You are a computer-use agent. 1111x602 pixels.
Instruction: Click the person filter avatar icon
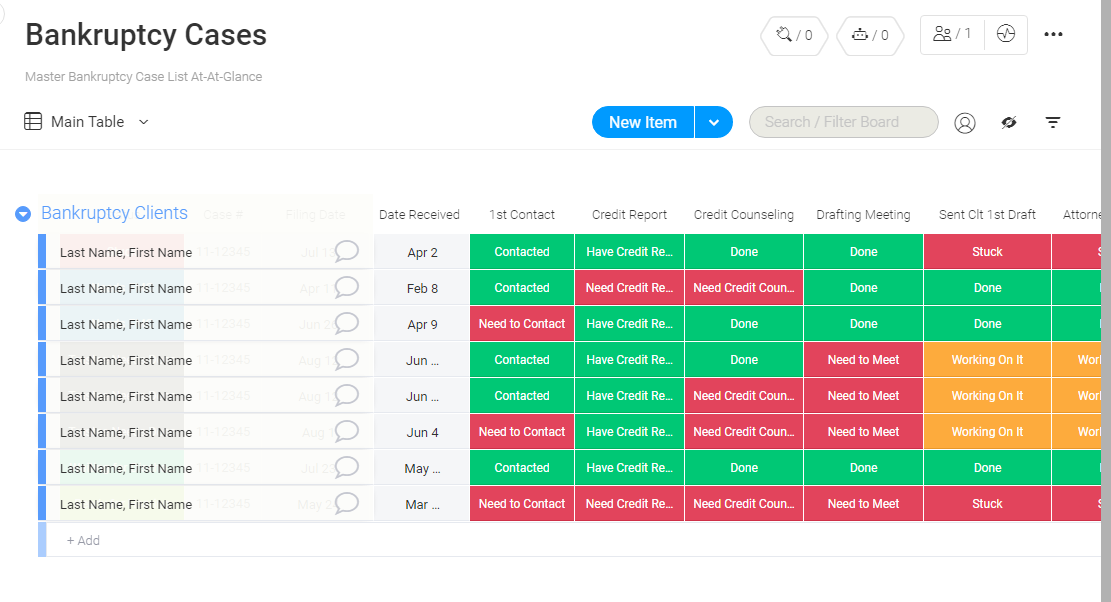965,123
